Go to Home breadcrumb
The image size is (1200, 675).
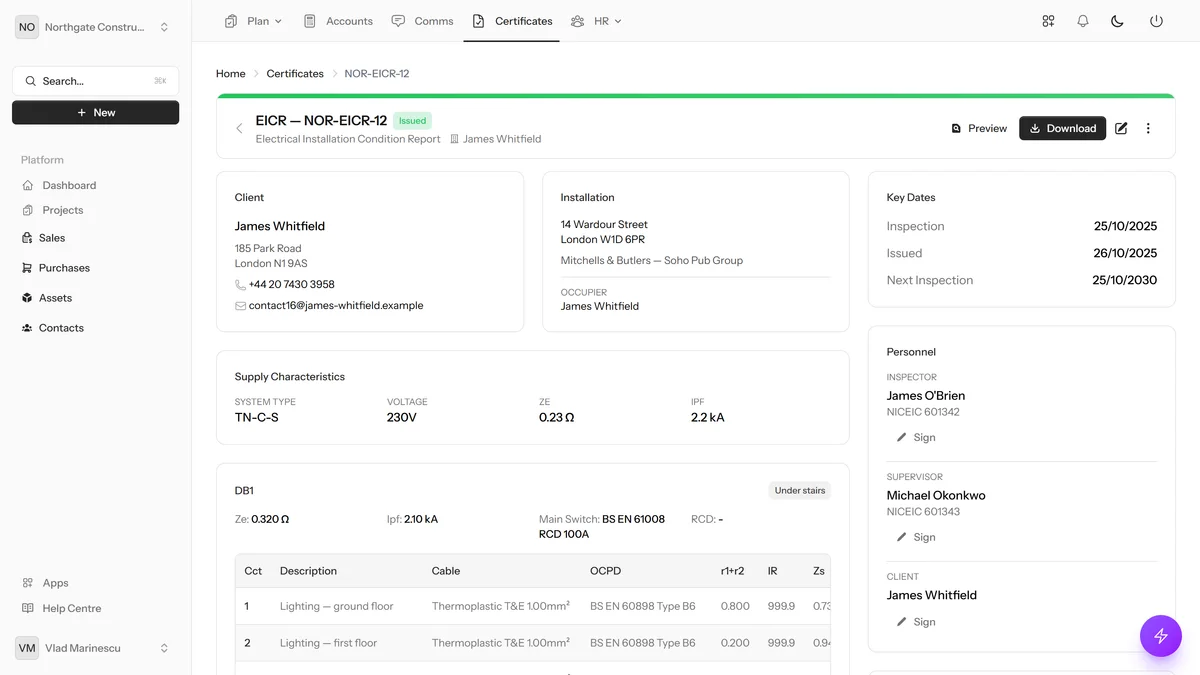pyautogui.click(x=231, y=74)
